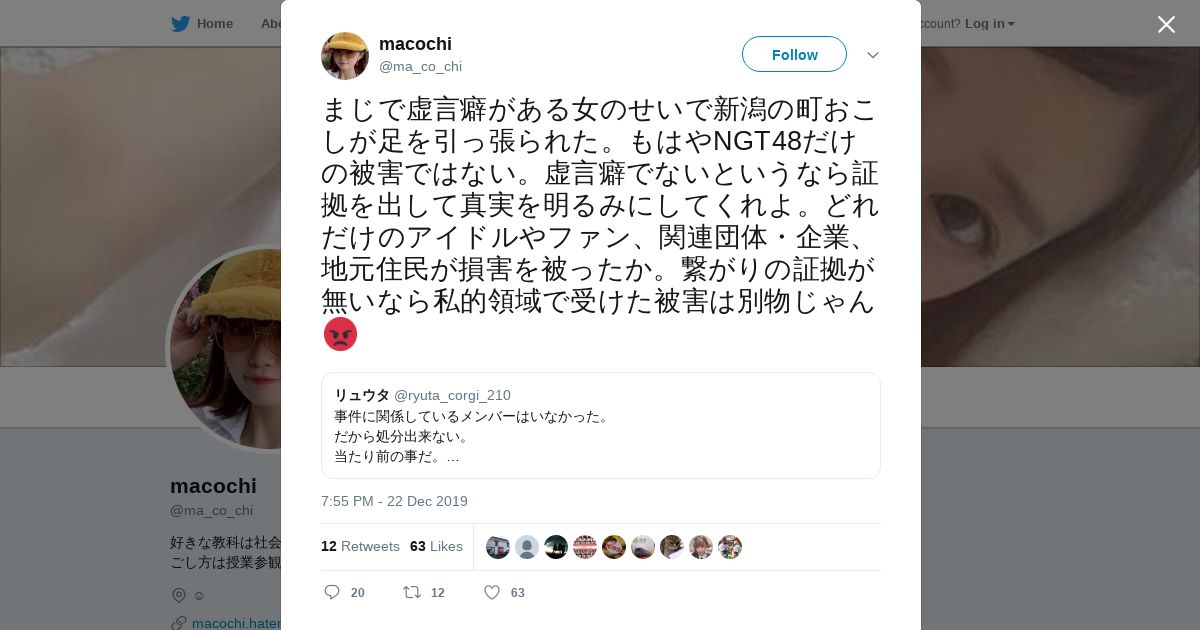1200x630 pixels.
Task: Click the retweet arrows icon
Action: pos(412,592)
